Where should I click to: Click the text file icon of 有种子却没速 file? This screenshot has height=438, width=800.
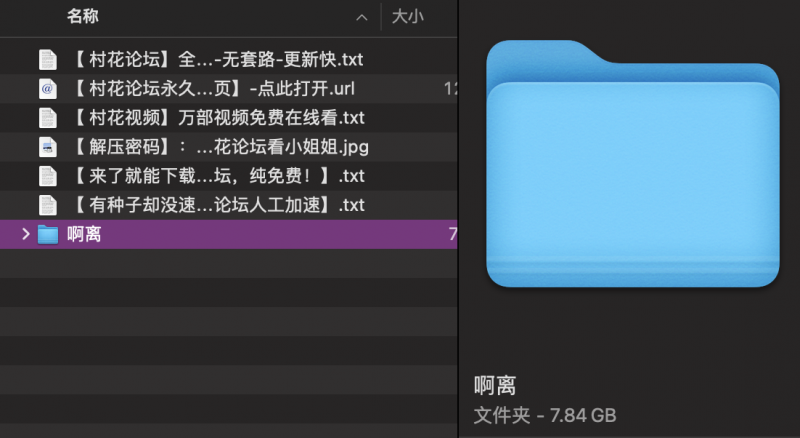click(47, 206)
